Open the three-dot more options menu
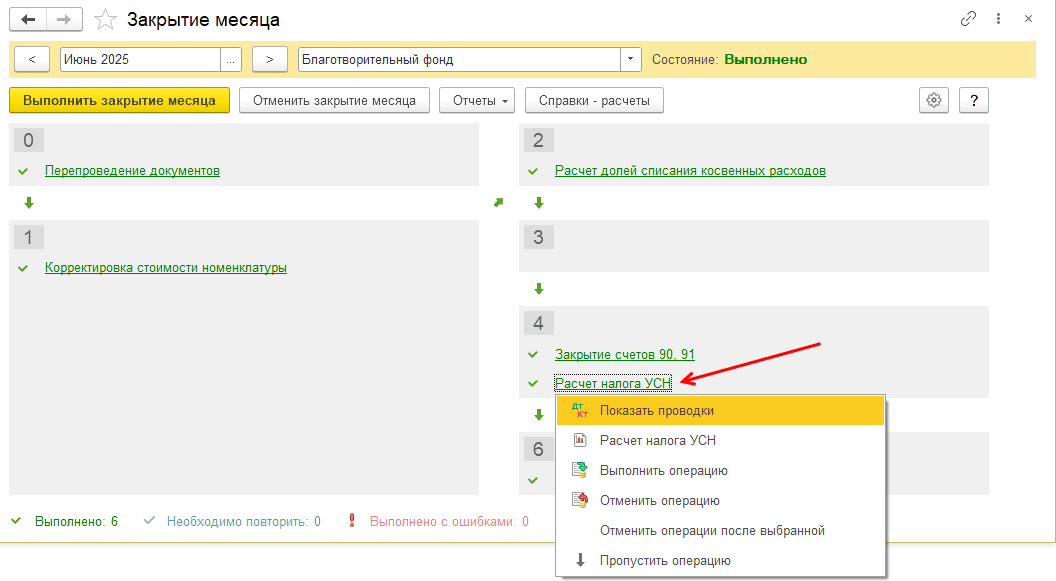 coord(998,19)
